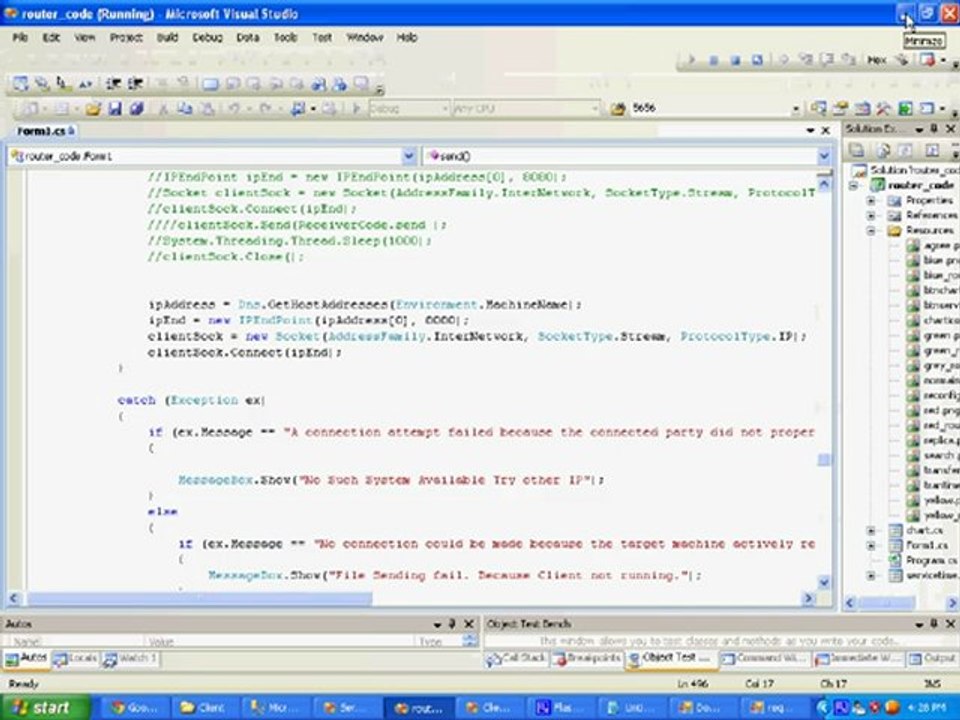Click the Decrease Indent icon

pos(113,83)
